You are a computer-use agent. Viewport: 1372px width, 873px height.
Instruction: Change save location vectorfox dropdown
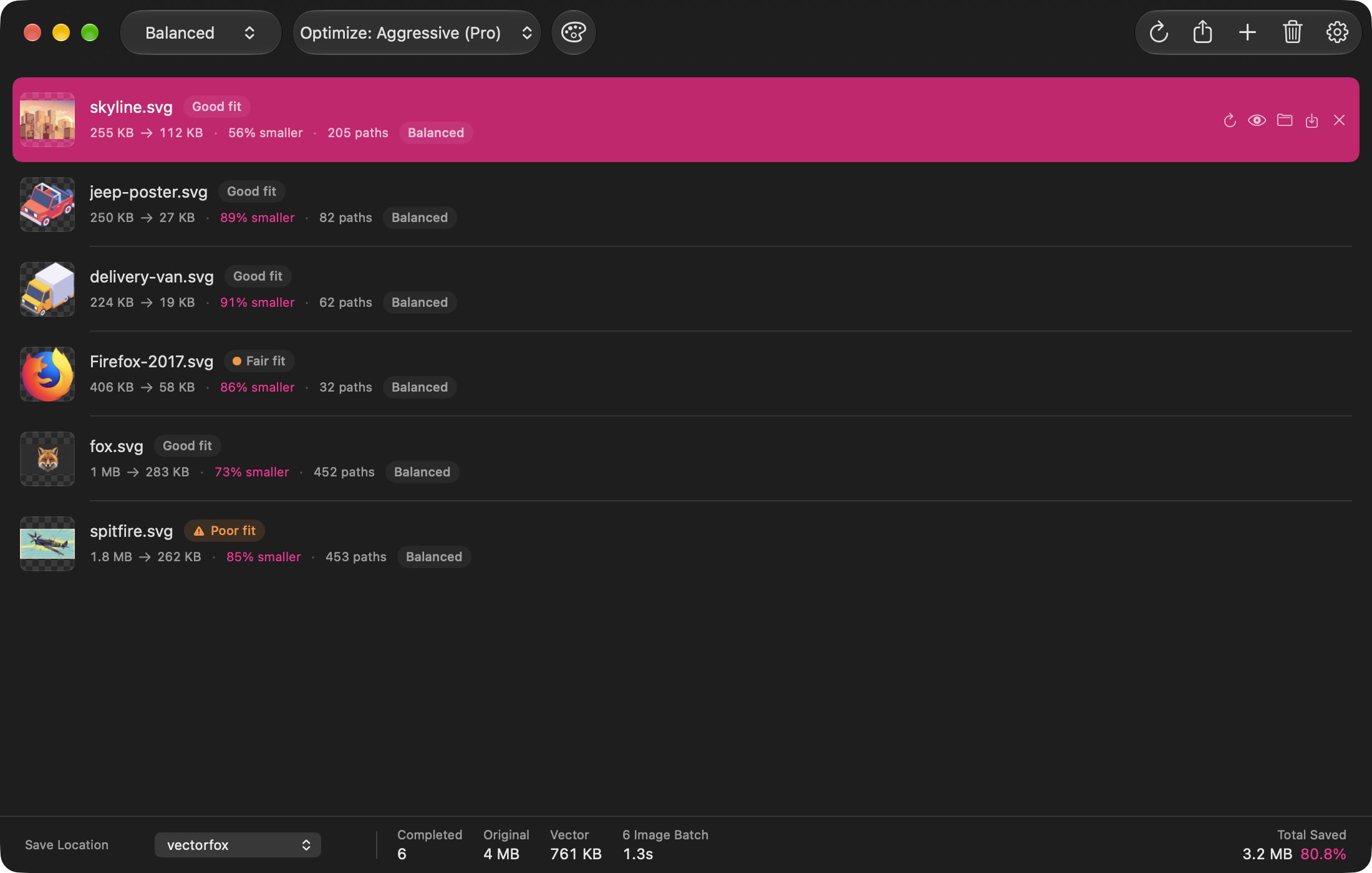tap(238, 845)
